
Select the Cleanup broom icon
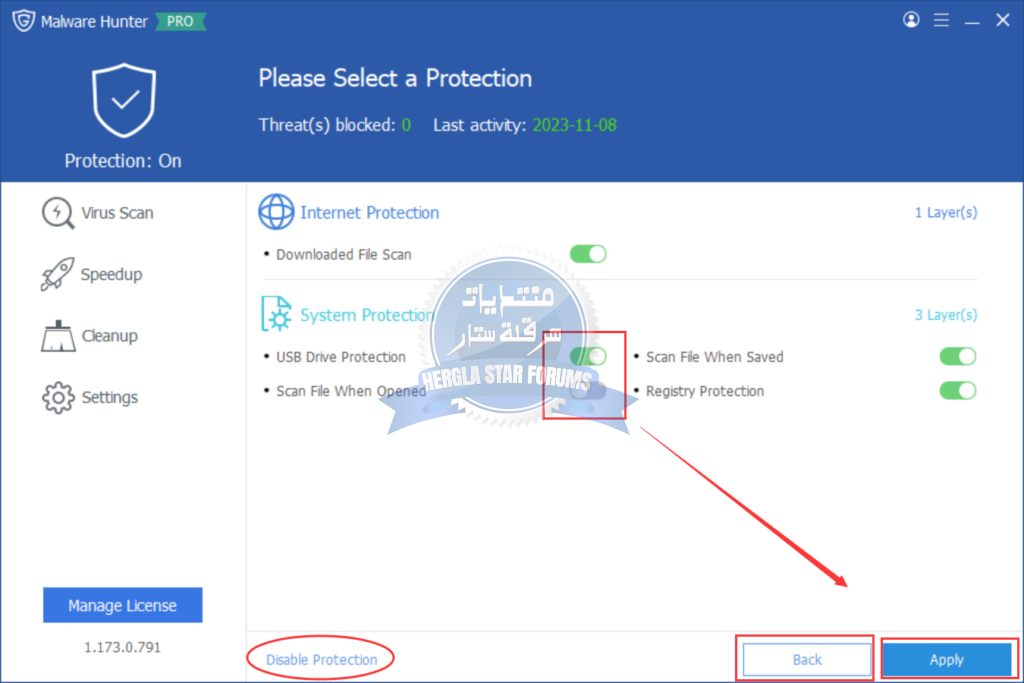click(57, 336)
